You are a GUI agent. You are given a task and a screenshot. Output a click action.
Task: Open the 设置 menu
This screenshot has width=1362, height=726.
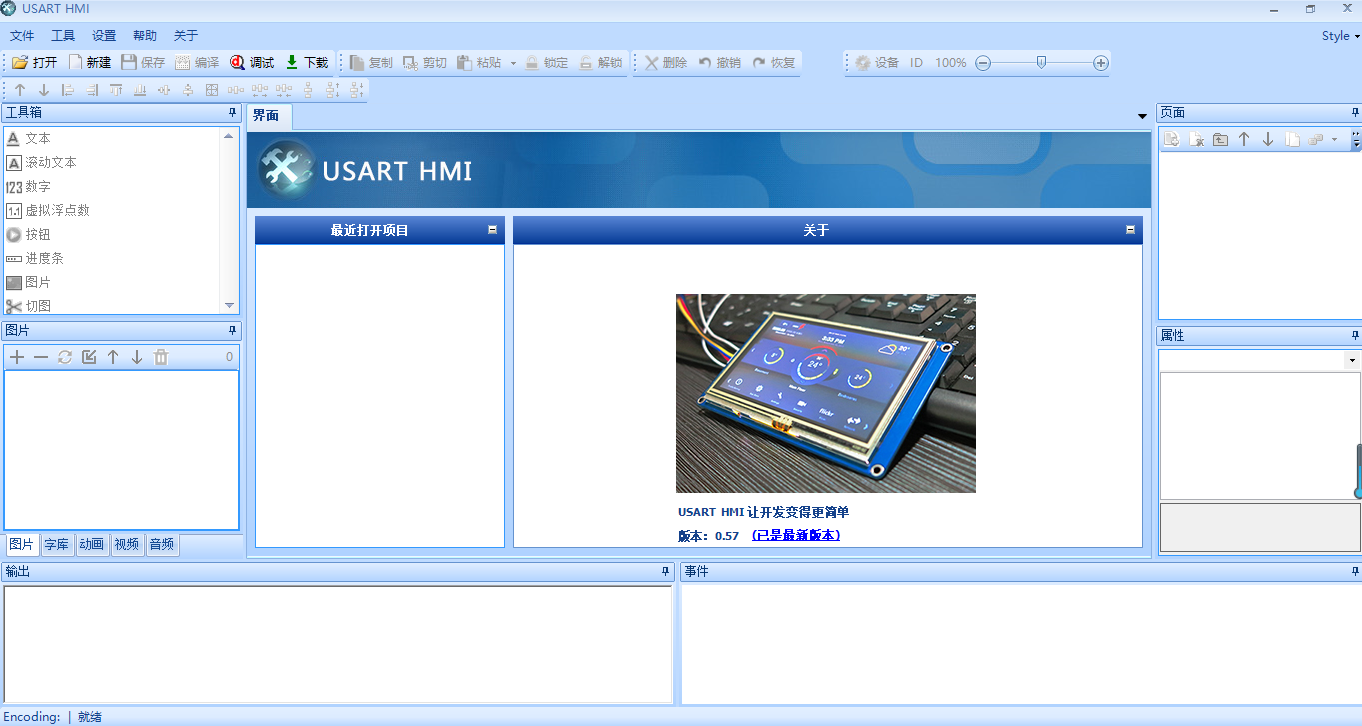pos(104,36)
